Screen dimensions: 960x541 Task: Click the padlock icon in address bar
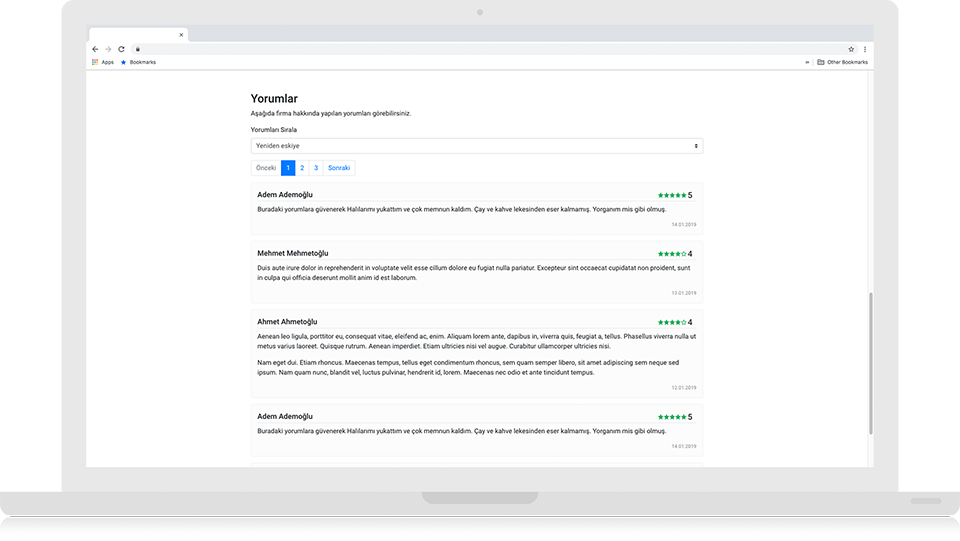click(x=138, y=49)
